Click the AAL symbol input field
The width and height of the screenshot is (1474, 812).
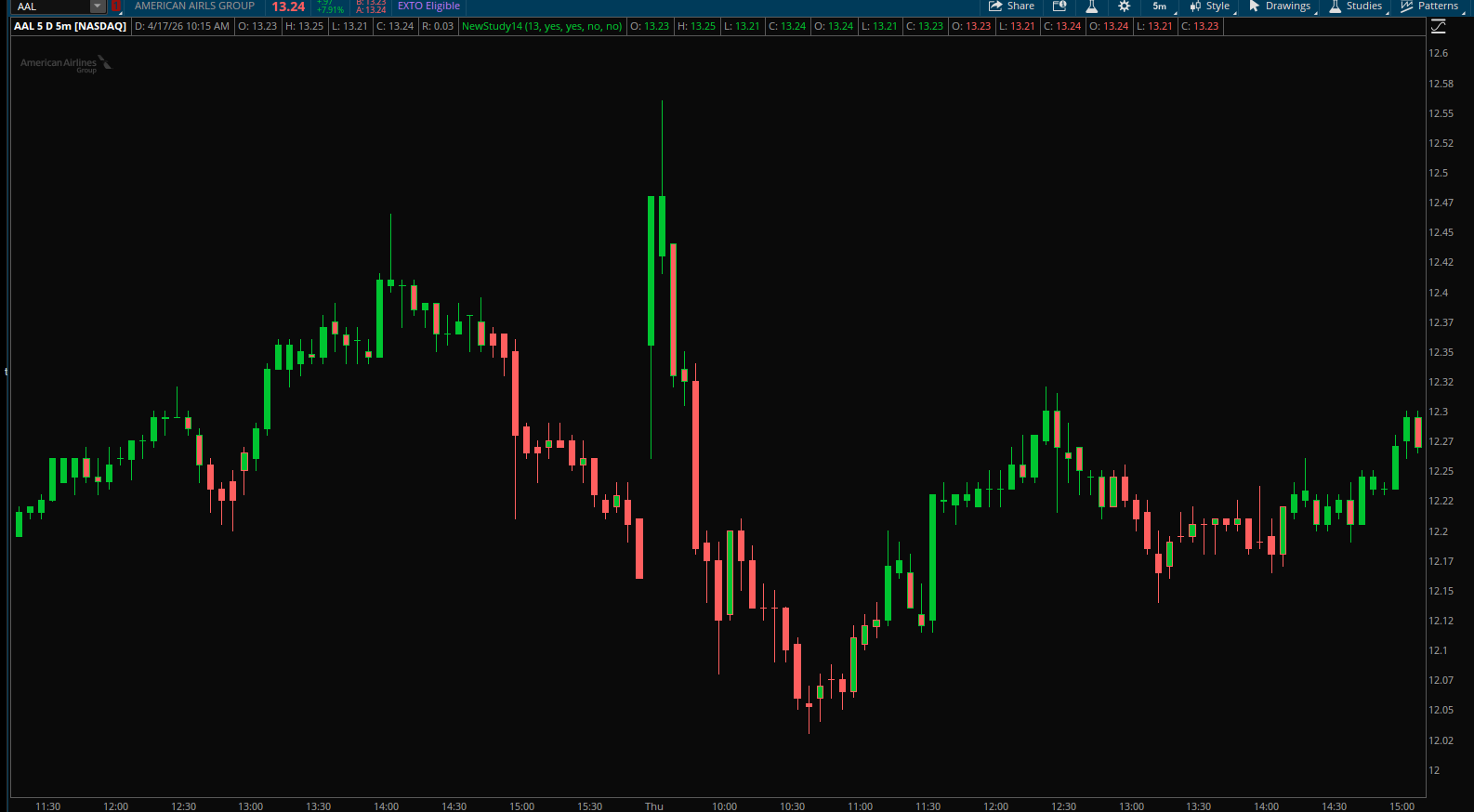coord(51,7)
